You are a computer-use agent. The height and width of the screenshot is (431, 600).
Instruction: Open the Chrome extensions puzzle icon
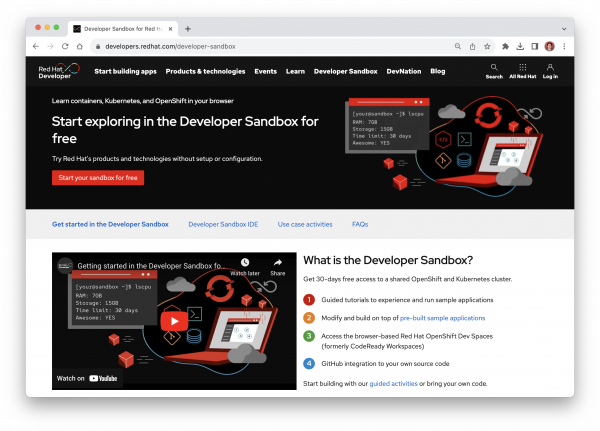(x=506, y=46)
